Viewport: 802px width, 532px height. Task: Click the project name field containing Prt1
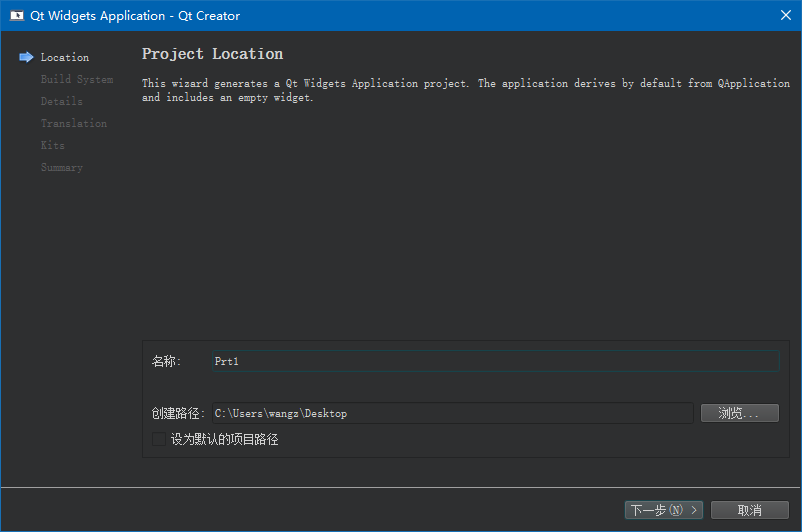tap(496, 361)
